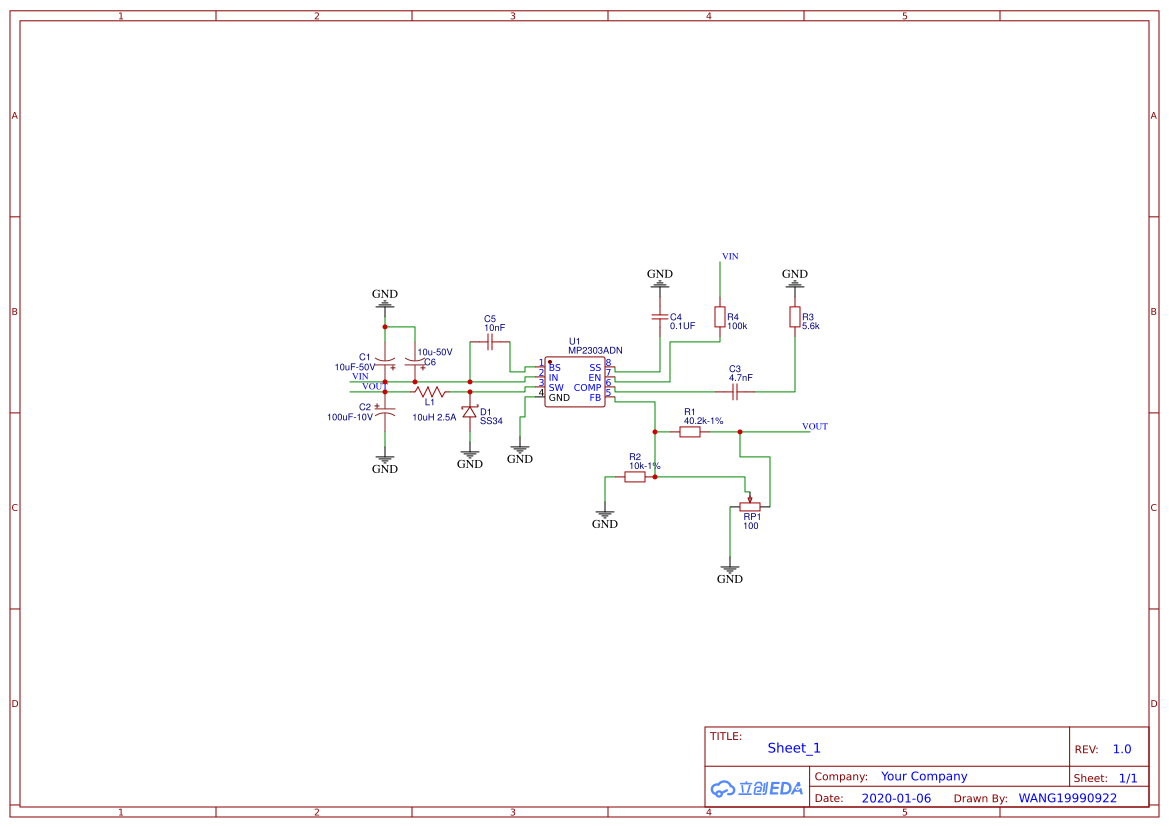Select the 100 value under RP1
1169x827 pixels.
[751, 526]
